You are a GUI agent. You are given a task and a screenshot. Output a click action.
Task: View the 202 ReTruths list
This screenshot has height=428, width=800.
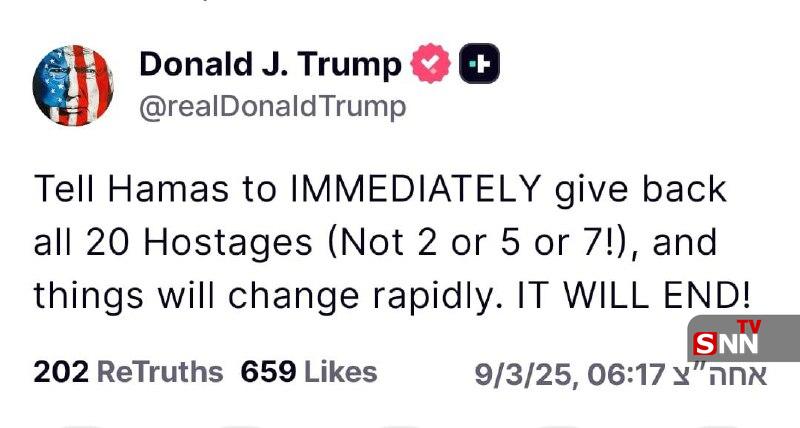128,372
